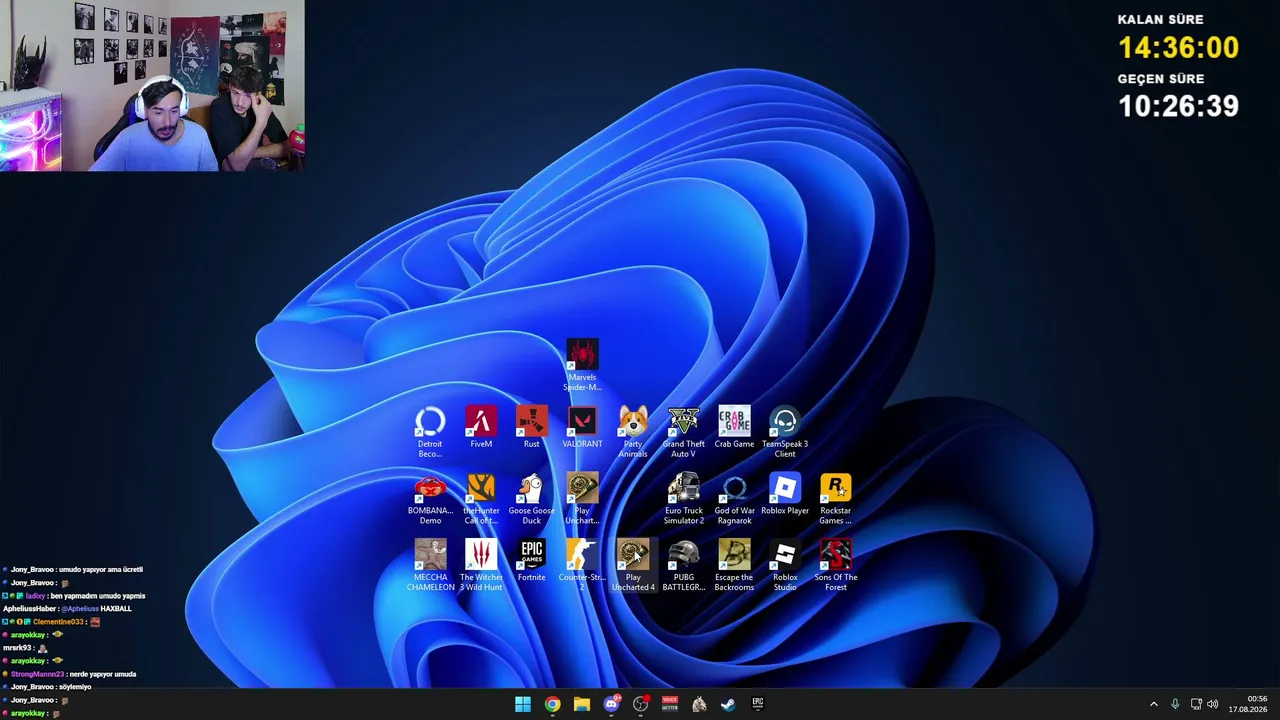The height and width of the screenshot is (720, 1280).
Task: Click the Rust game shortcut
Action: (532, 427)
